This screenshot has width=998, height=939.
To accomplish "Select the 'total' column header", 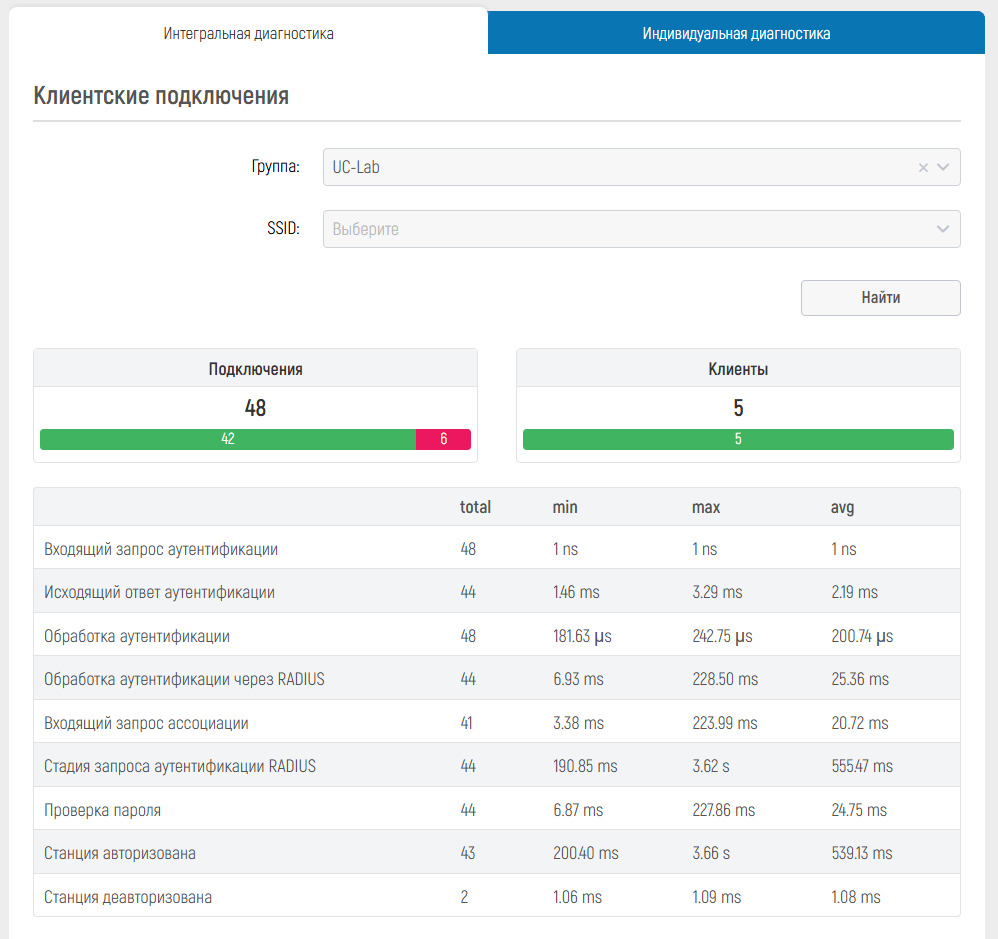I will pos(475,507).
